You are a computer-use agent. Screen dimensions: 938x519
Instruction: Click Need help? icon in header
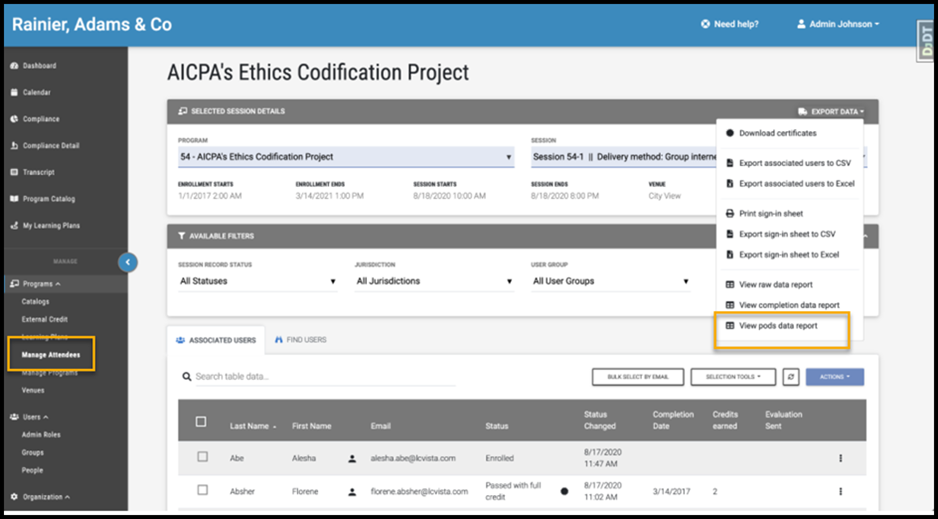(x=706, y=24)
